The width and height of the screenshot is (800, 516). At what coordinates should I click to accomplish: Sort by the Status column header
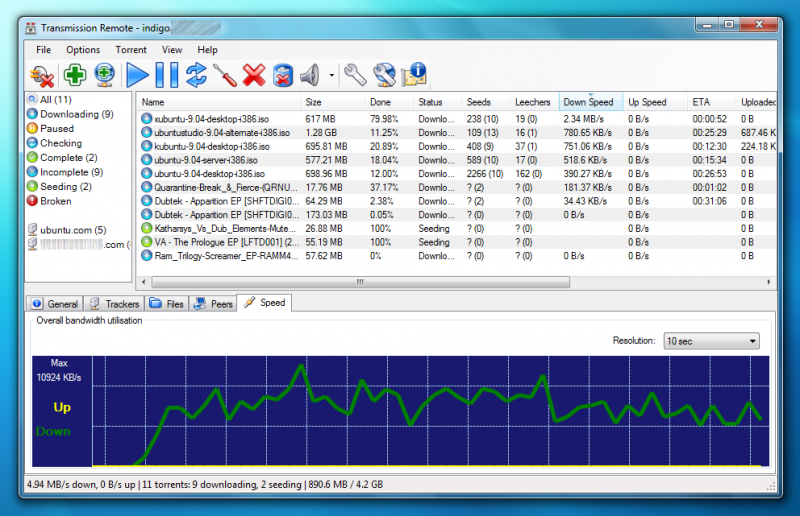tap(437, 102)
